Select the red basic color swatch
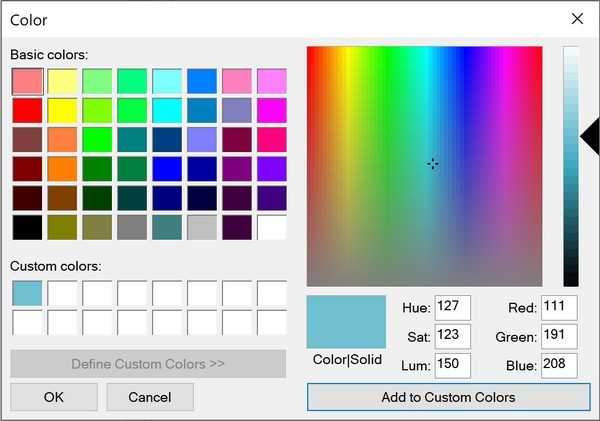Screen dimensions: 600x421 point(27,110)
